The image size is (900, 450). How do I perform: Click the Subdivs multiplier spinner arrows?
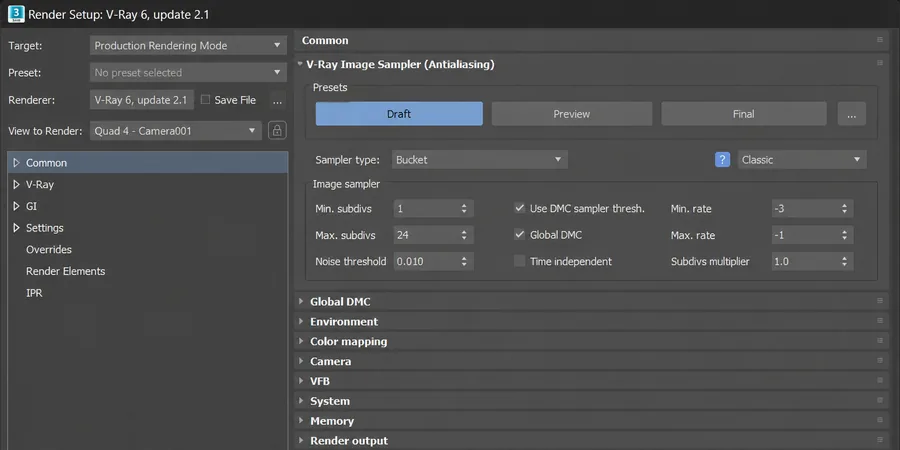click(844, 262)
